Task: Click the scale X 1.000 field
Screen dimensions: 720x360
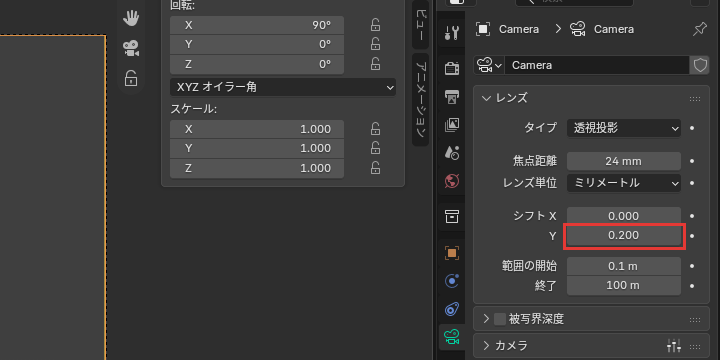Action: click(x=257, y=129)
